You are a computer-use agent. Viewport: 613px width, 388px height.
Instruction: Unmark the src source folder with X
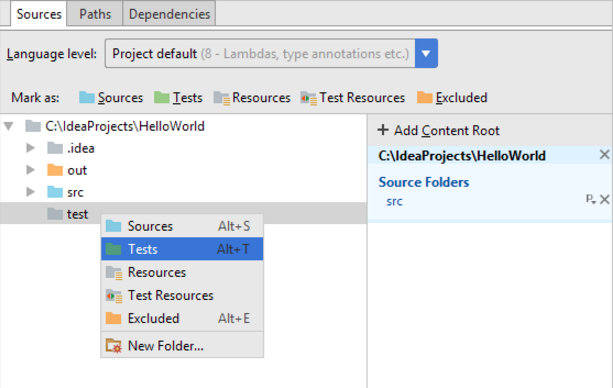pos(605,199)
